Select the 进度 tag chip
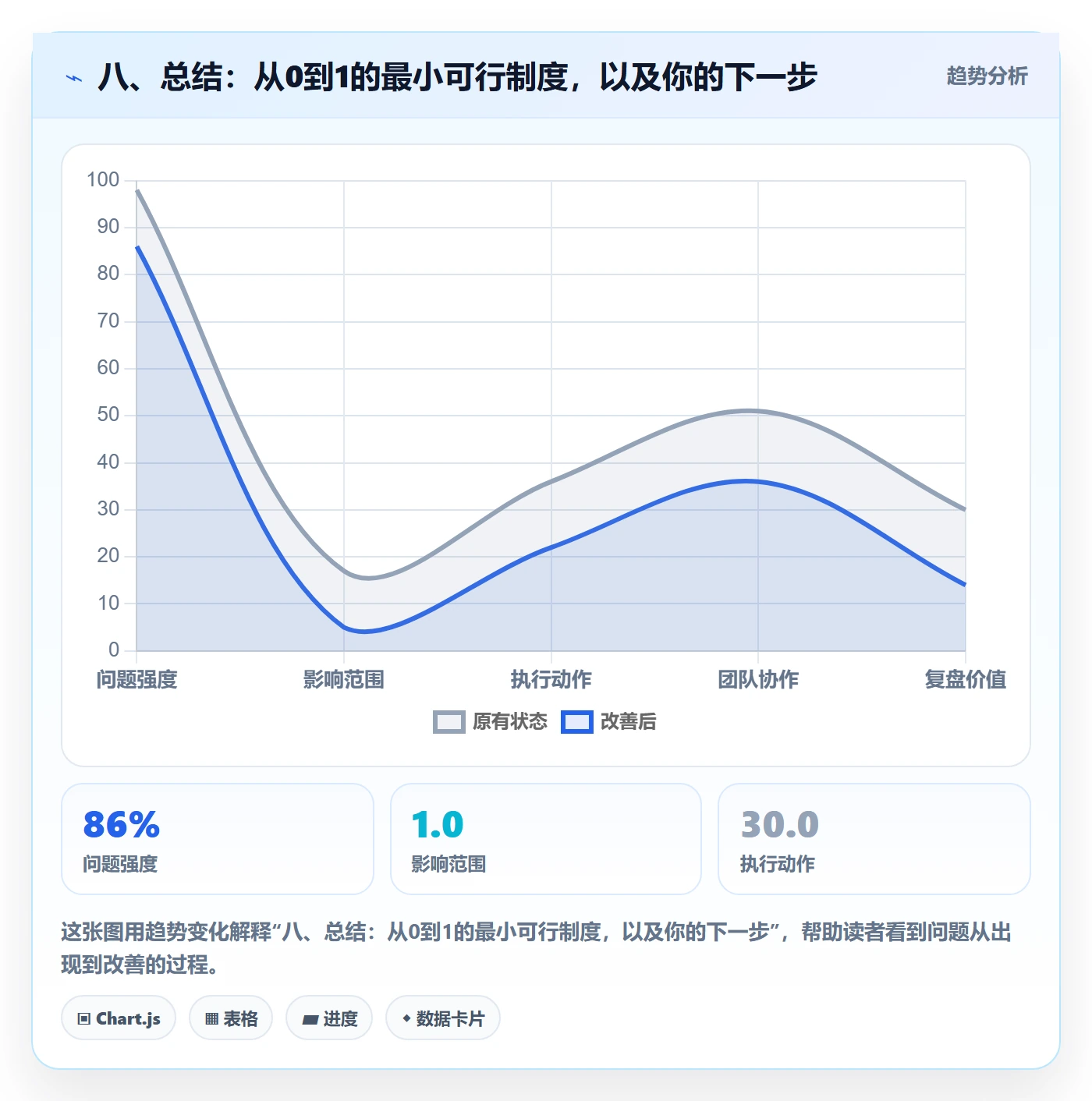Image resolution: width=1092 pixels, height=1101 pixels. pos(329,1018)
